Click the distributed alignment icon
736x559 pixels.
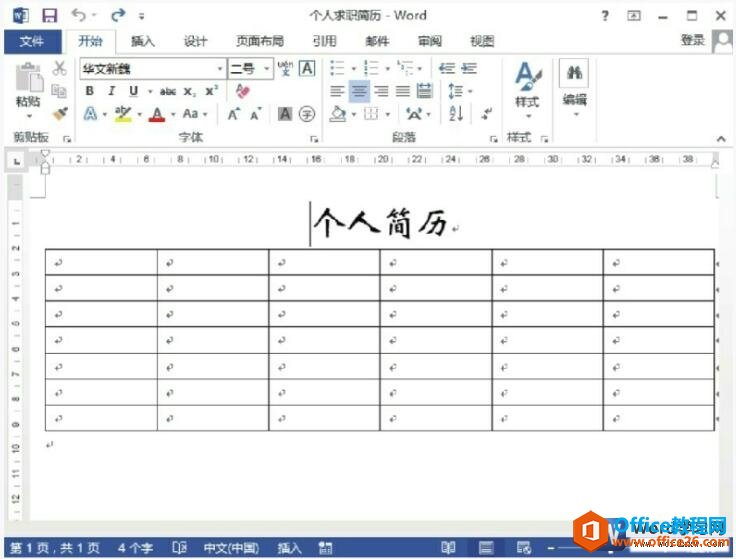tap(424, 91)
